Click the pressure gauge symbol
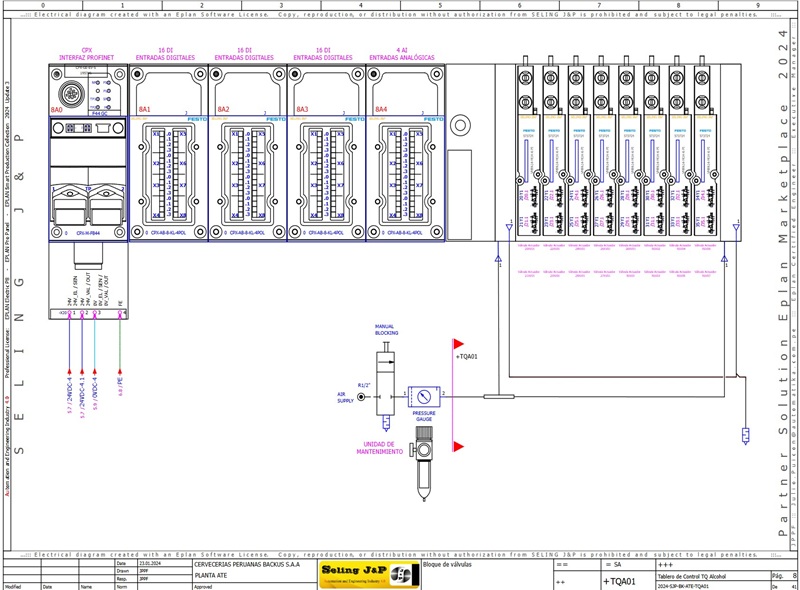The width and height of the screenshot is (800, 590). pyautogui.click(x=424, y=397)
